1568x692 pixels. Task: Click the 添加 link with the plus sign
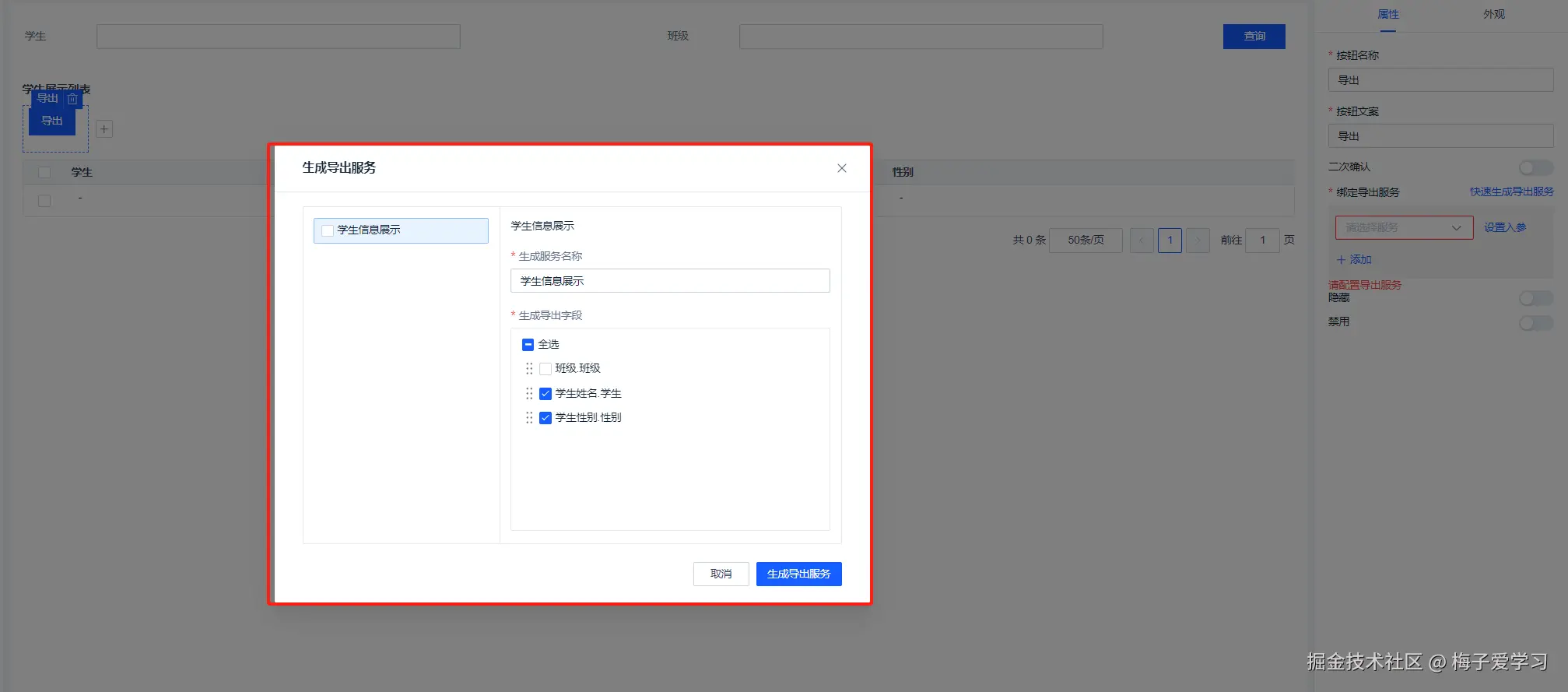click(x=1354, y=260)
